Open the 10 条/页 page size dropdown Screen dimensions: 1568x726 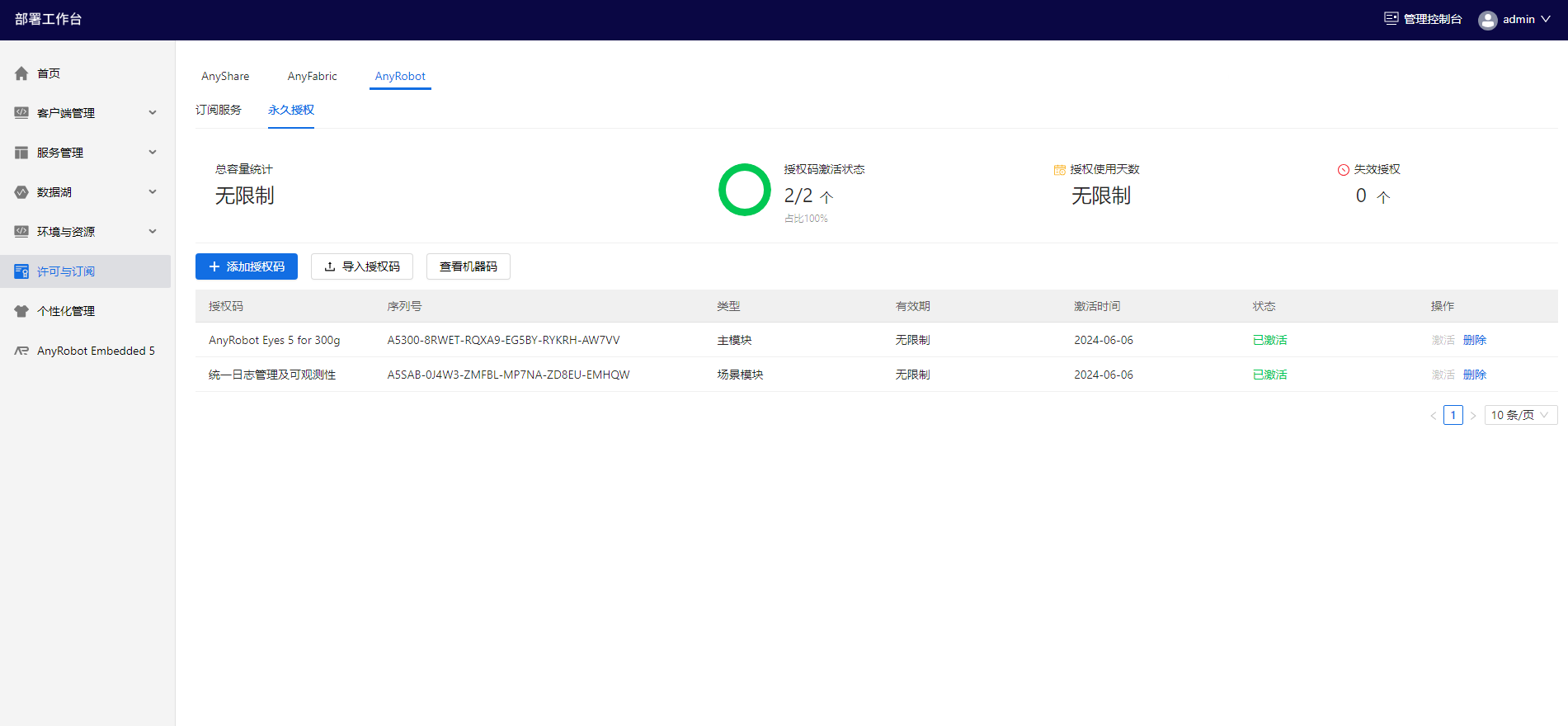(x=1521, y=415)
